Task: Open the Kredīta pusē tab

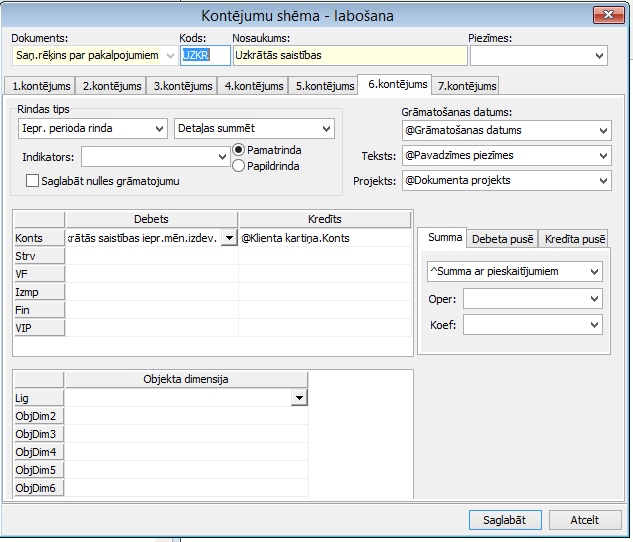Action: (573, 238)
